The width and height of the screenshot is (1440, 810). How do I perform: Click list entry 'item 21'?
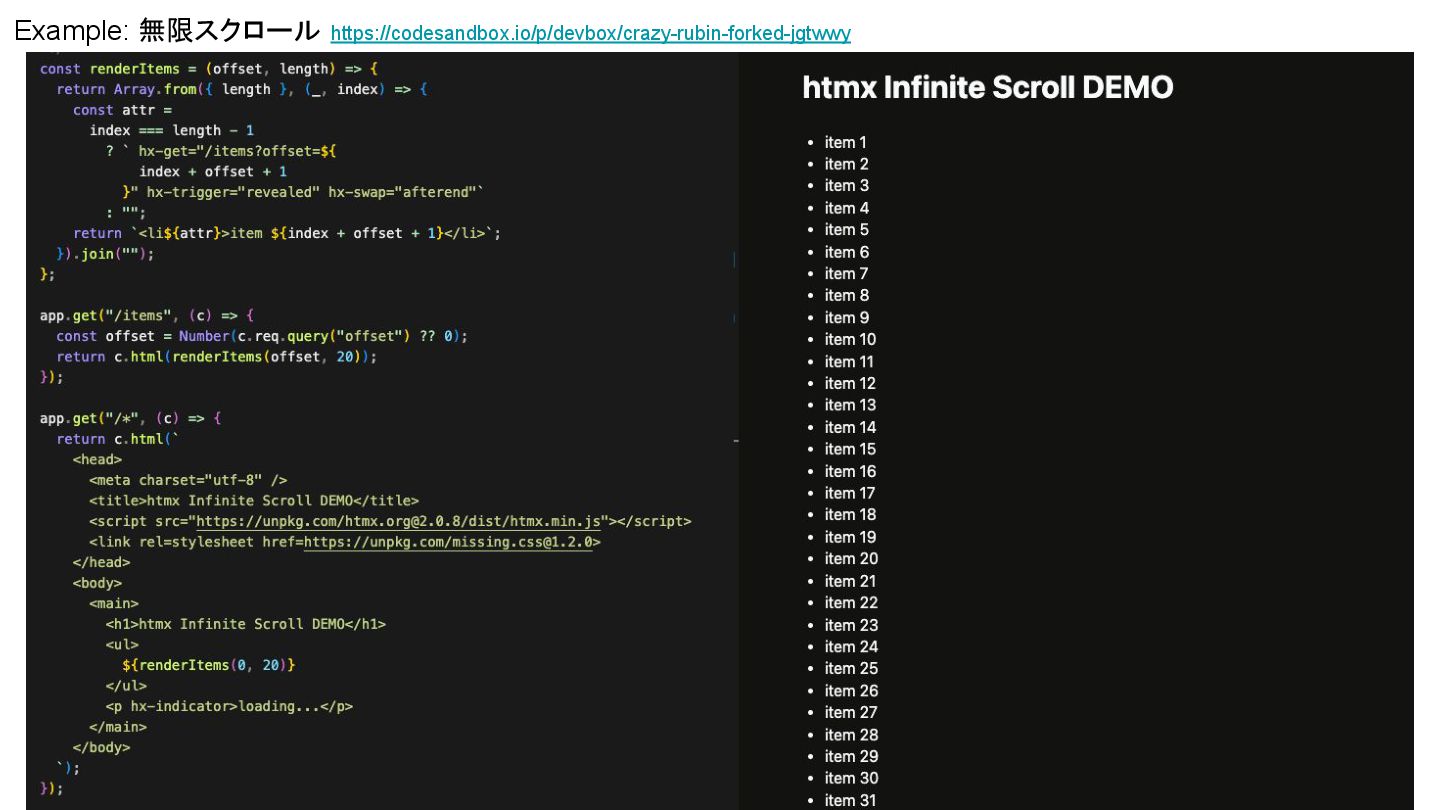point(850,581)
